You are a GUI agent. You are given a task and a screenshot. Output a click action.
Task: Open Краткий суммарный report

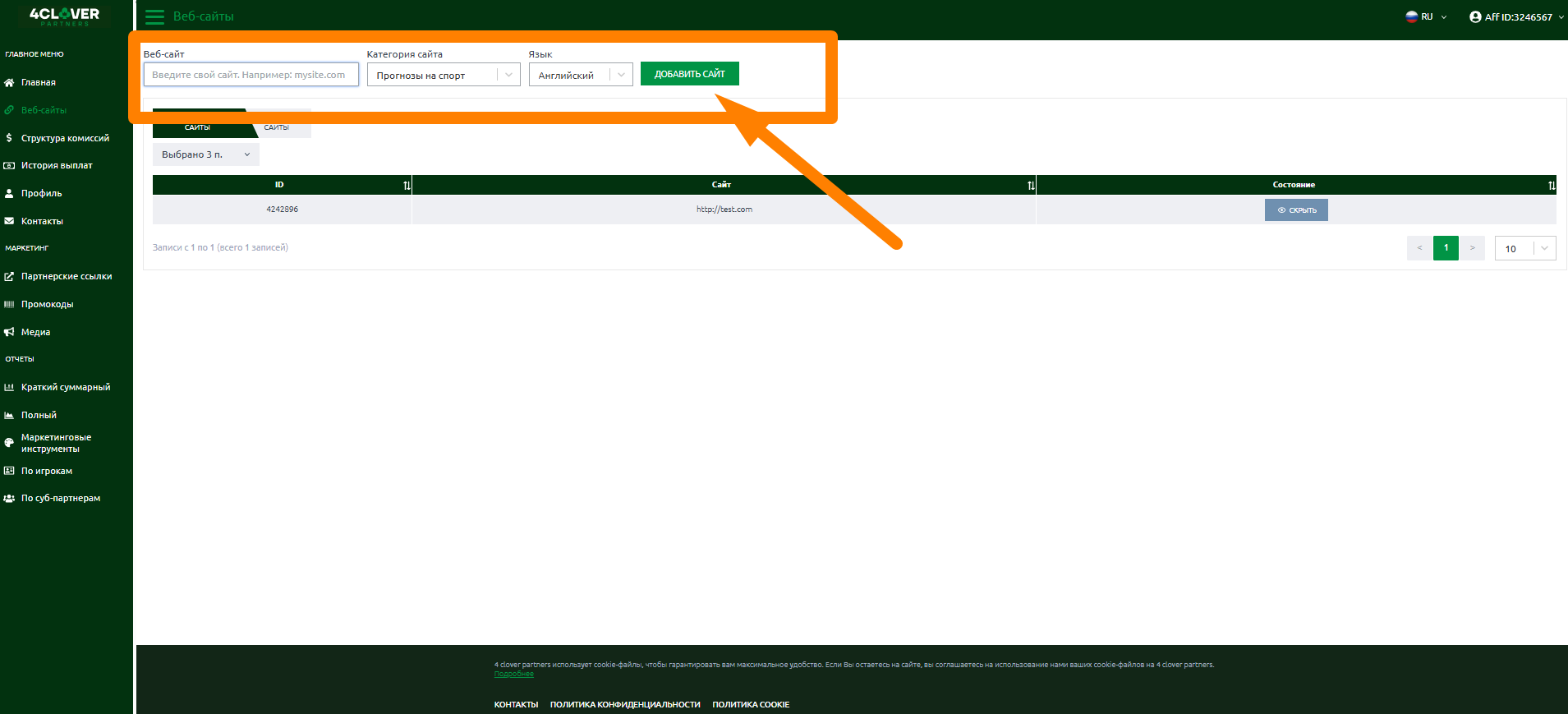pos(66,387)
